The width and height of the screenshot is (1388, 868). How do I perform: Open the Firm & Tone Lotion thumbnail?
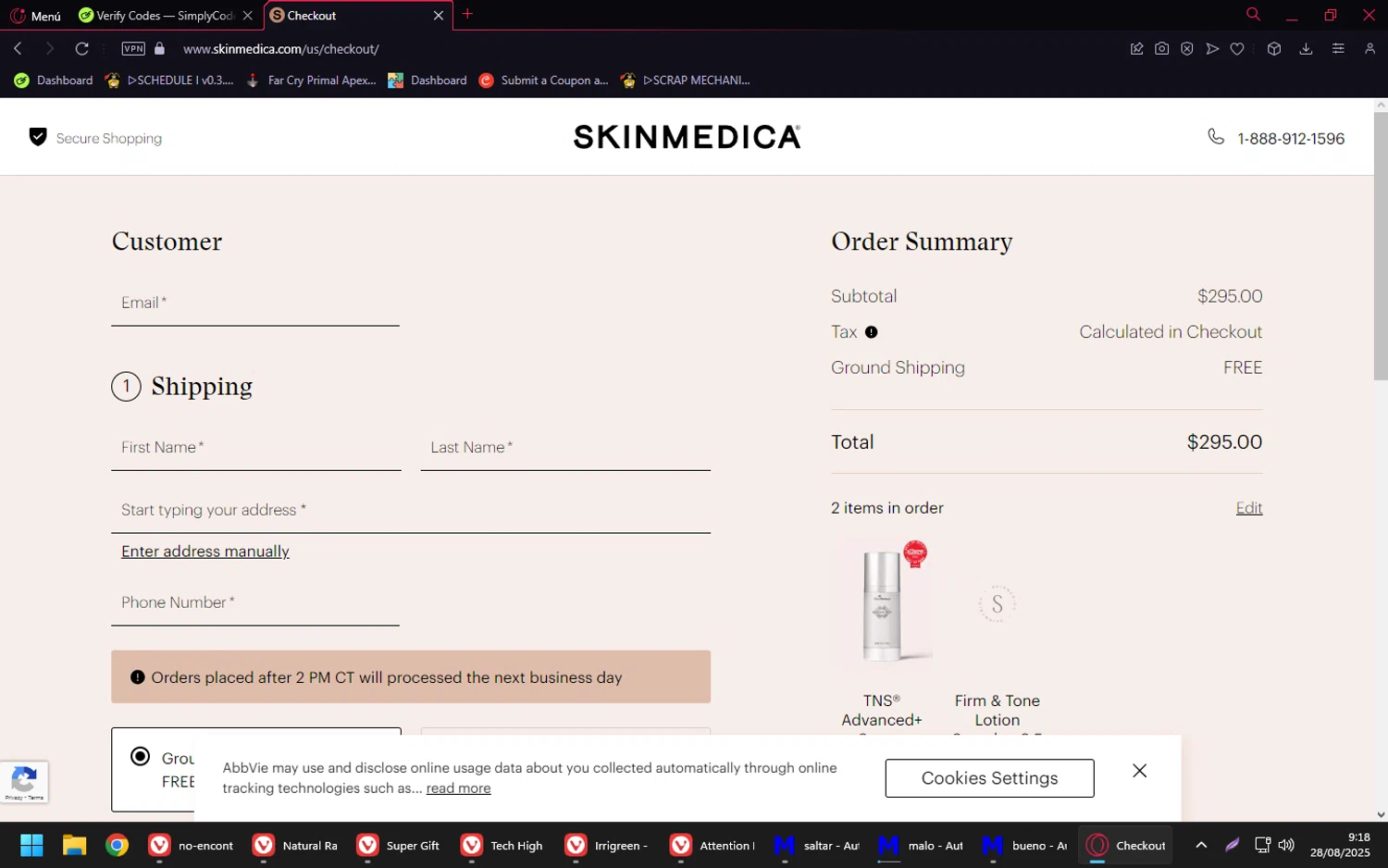[x=998, y=604]
